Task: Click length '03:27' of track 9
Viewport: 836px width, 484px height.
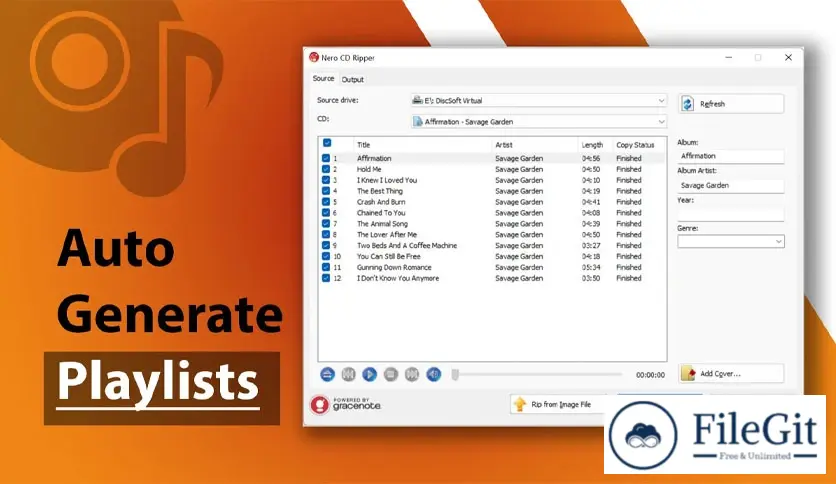Action: [591, 246]
